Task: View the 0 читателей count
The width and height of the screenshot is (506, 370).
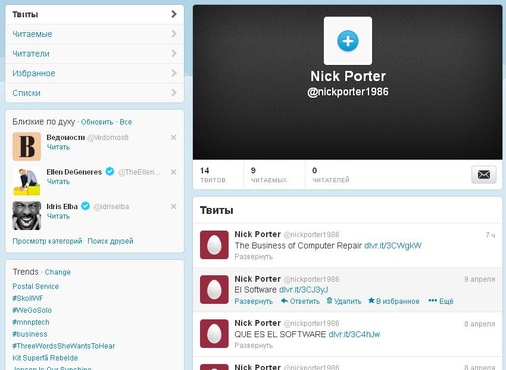Action: pyautogui.click(x=331, y=175)
